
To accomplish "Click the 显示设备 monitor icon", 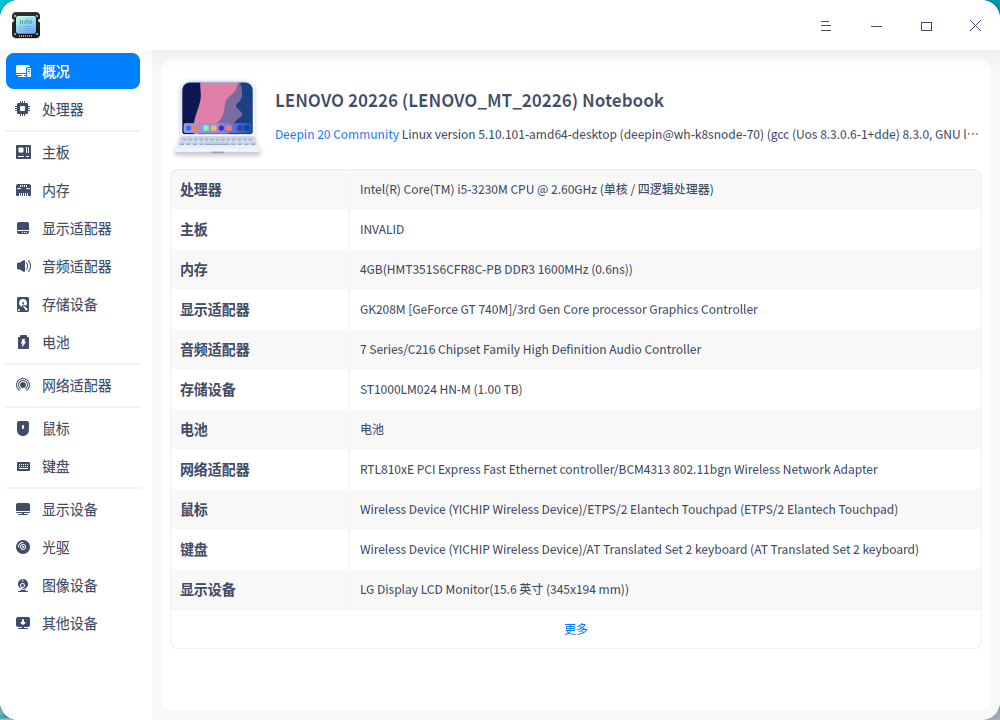I will click(24, 510).
